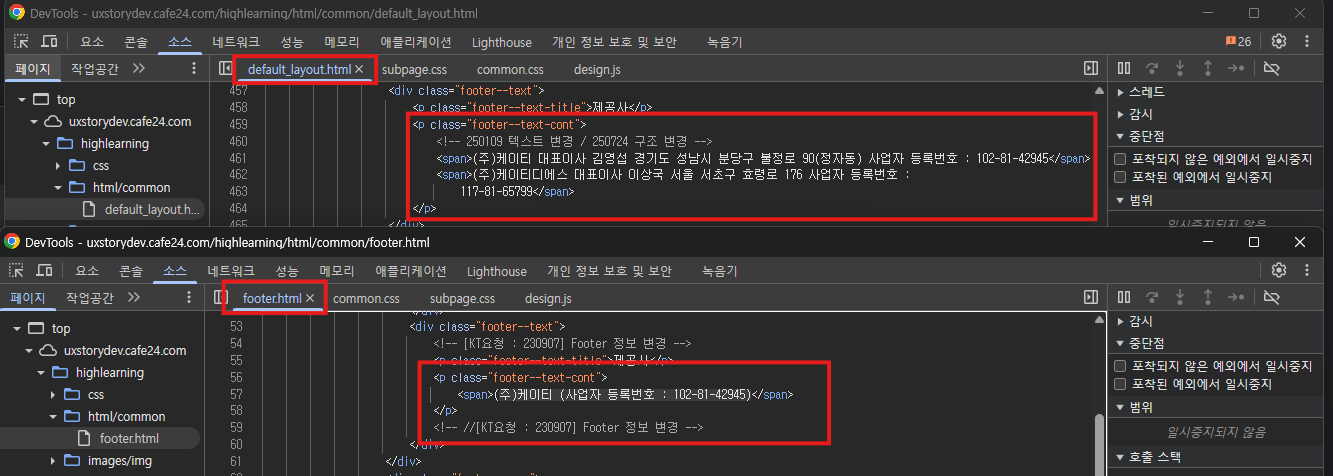Open the subpage.css tab next to default_layout.html
The image size is (1333, 476).
[x=414, y=69]
